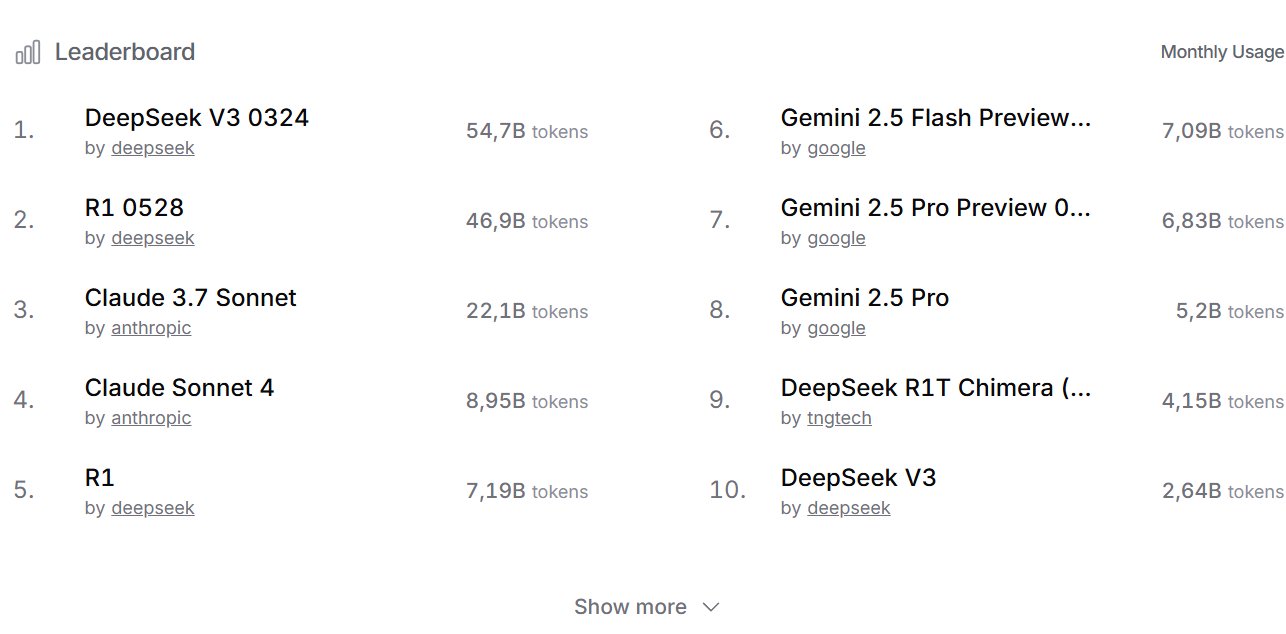Click the deepseek author link under DeepSeek V3 0324
The image size is (1286, 634).
tap(153, 148)
